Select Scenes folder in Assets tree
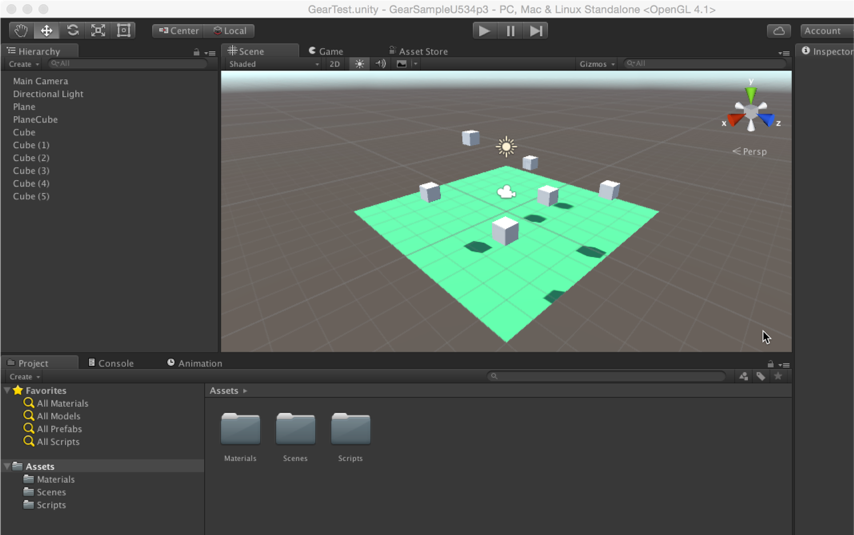Screen dimensions: 854x535 (45, 492)
